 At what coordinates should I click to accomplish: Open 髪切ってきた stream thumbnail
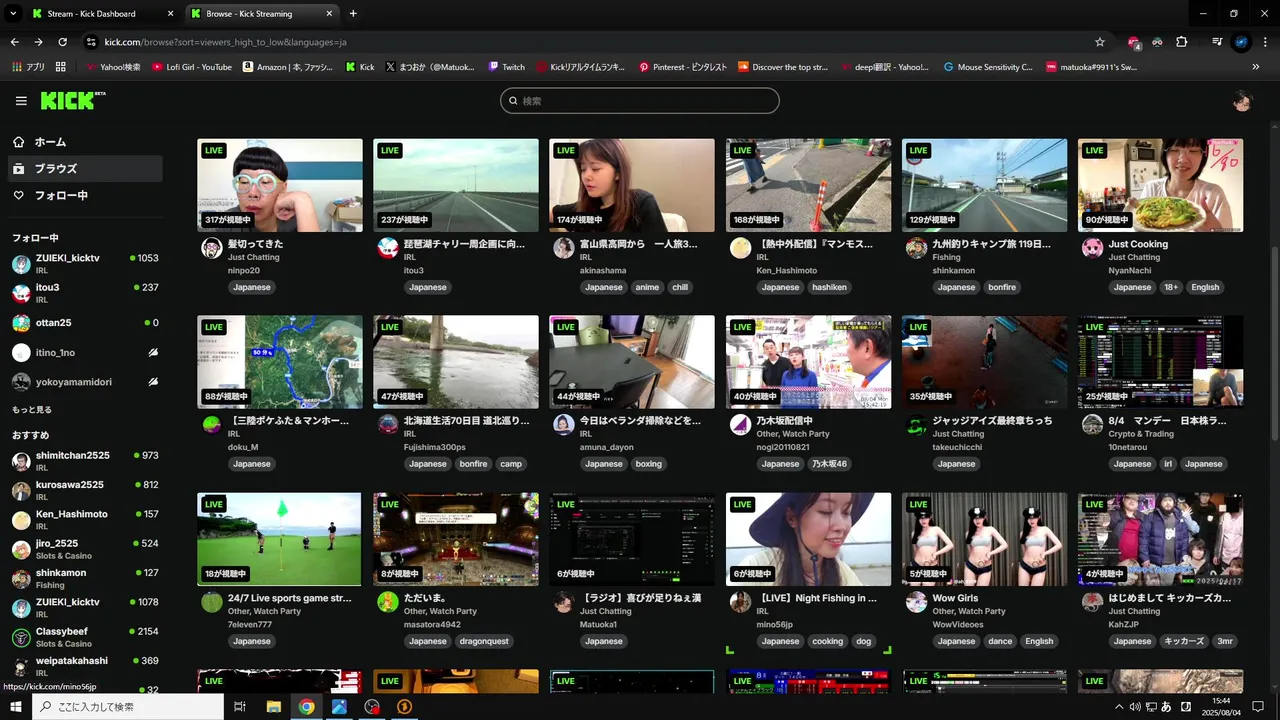pos(280,185)
